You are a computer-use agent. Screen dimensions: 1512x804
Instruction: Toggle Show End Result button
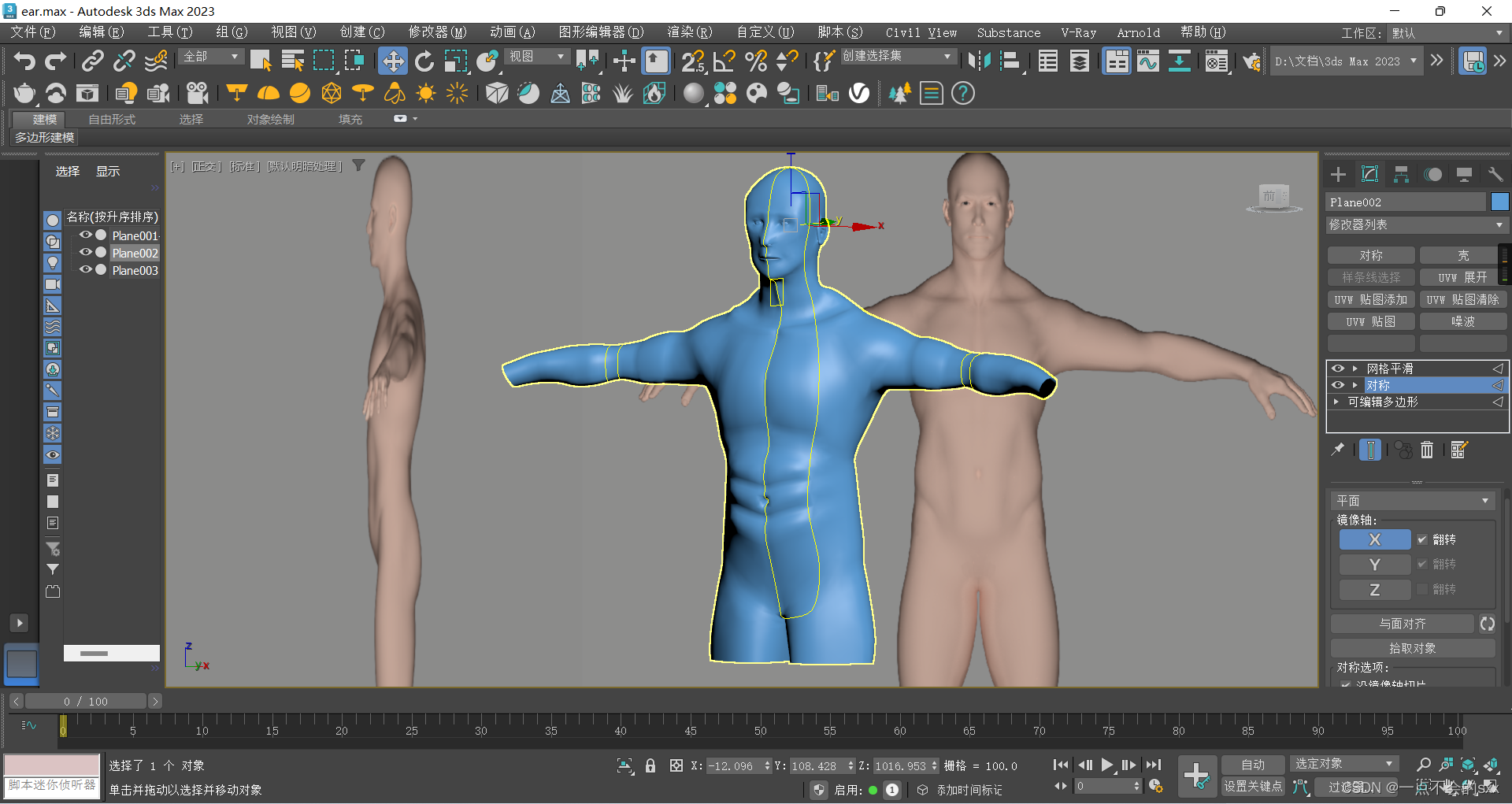(x=1370, y=450)
